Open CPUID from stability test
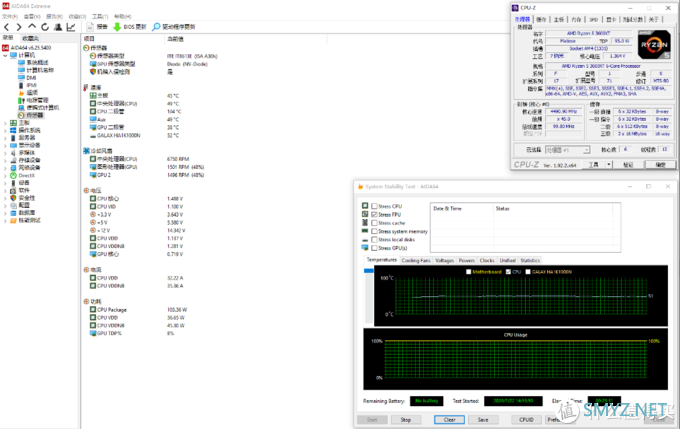The height and width of the screenshot is (429, 680). (x=526, y=419)
